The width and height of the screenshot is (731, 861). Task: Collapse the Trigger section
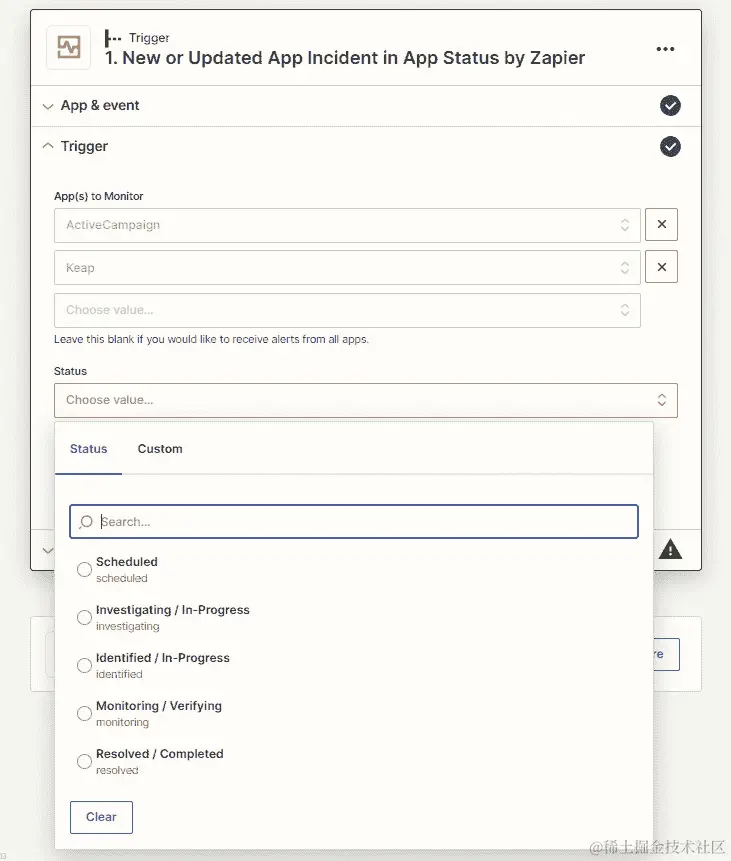coord(48,146)
